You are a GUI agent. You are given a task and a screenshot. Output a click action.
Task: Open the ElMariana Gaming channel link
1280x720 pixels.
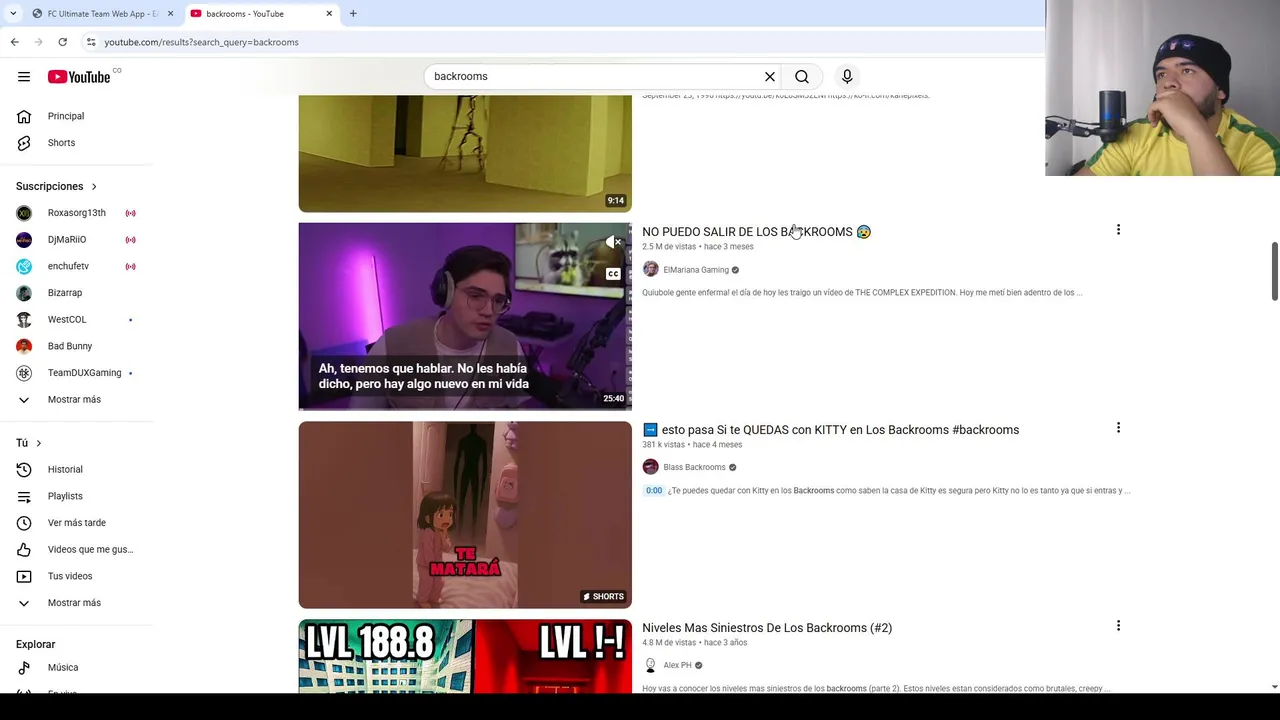[696, 270]
